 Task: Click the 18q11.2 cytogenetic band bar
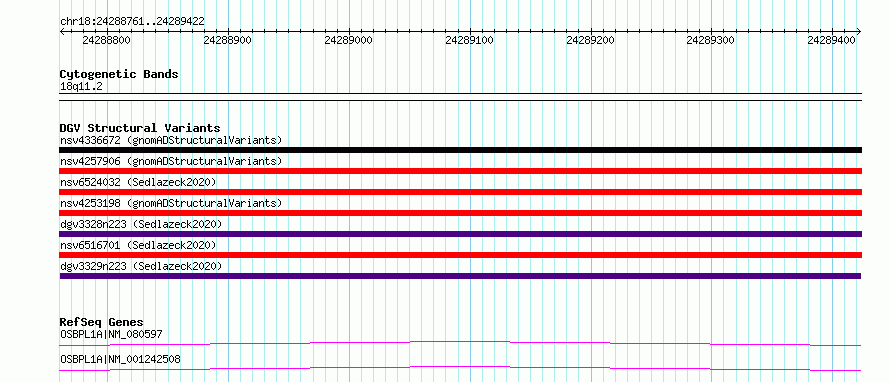click(460, 96)
